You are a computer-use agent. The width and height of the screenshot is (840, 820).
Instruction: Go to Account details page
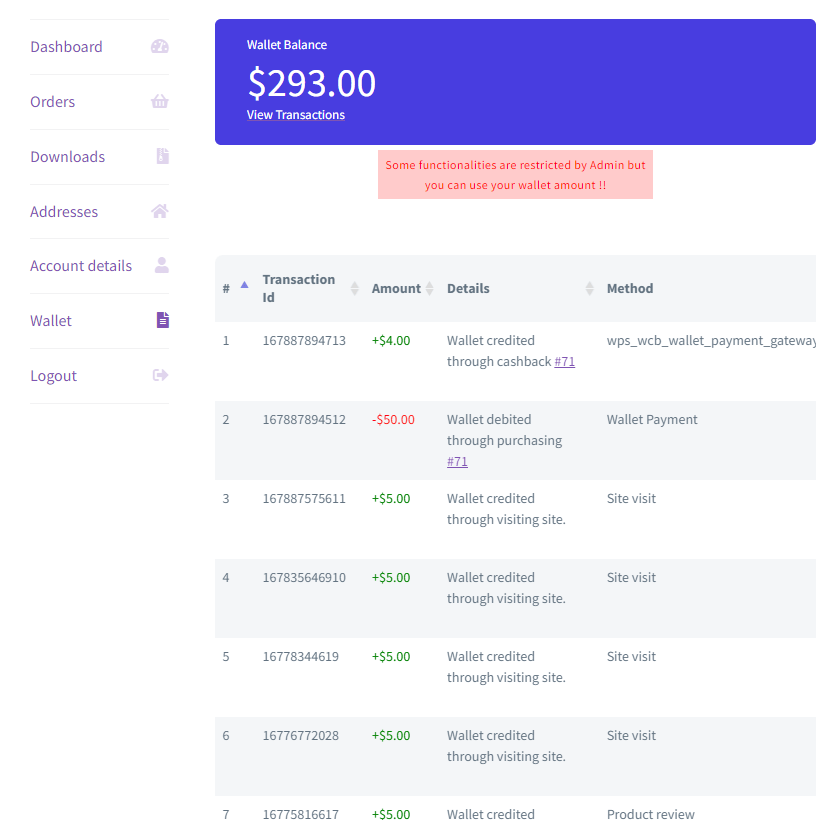click(81, 266)
